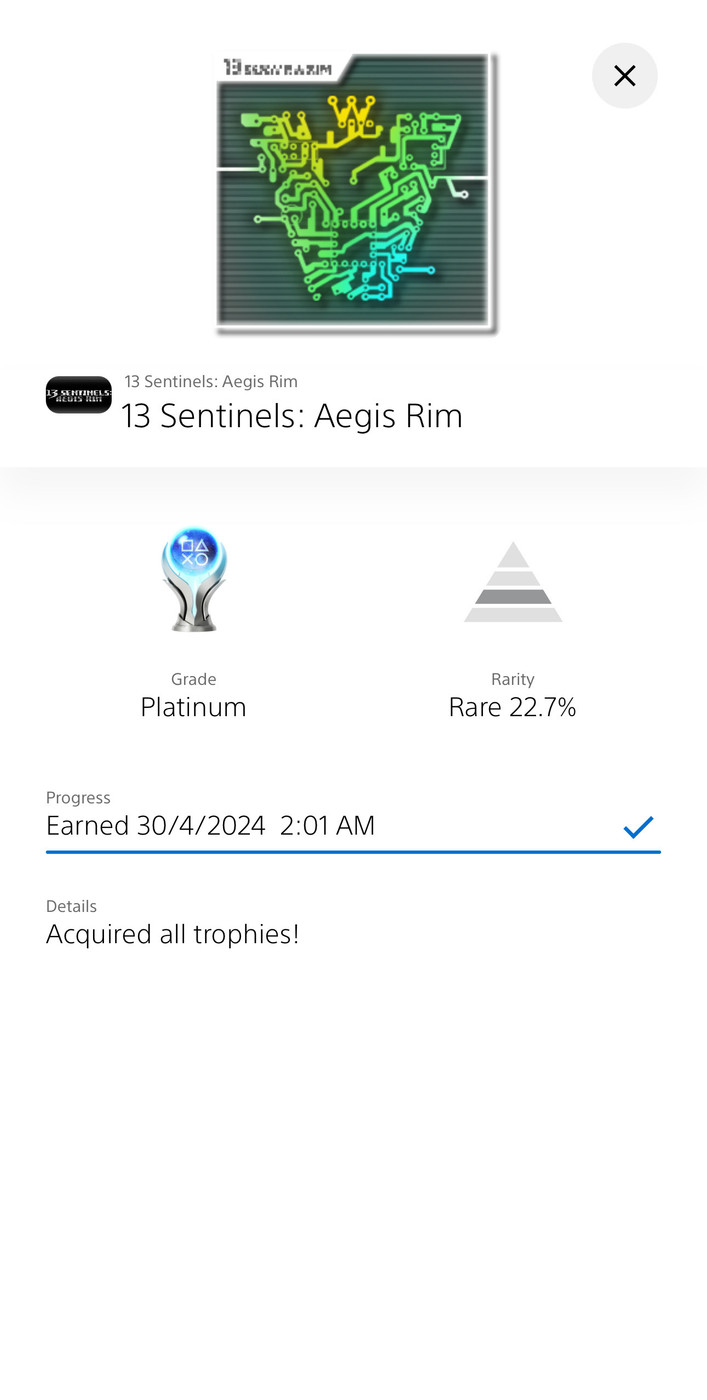The height and width of the screenshot is (1400, 707).
Task: Click the earned date 30/4/2024
Action: click(201, 826)
